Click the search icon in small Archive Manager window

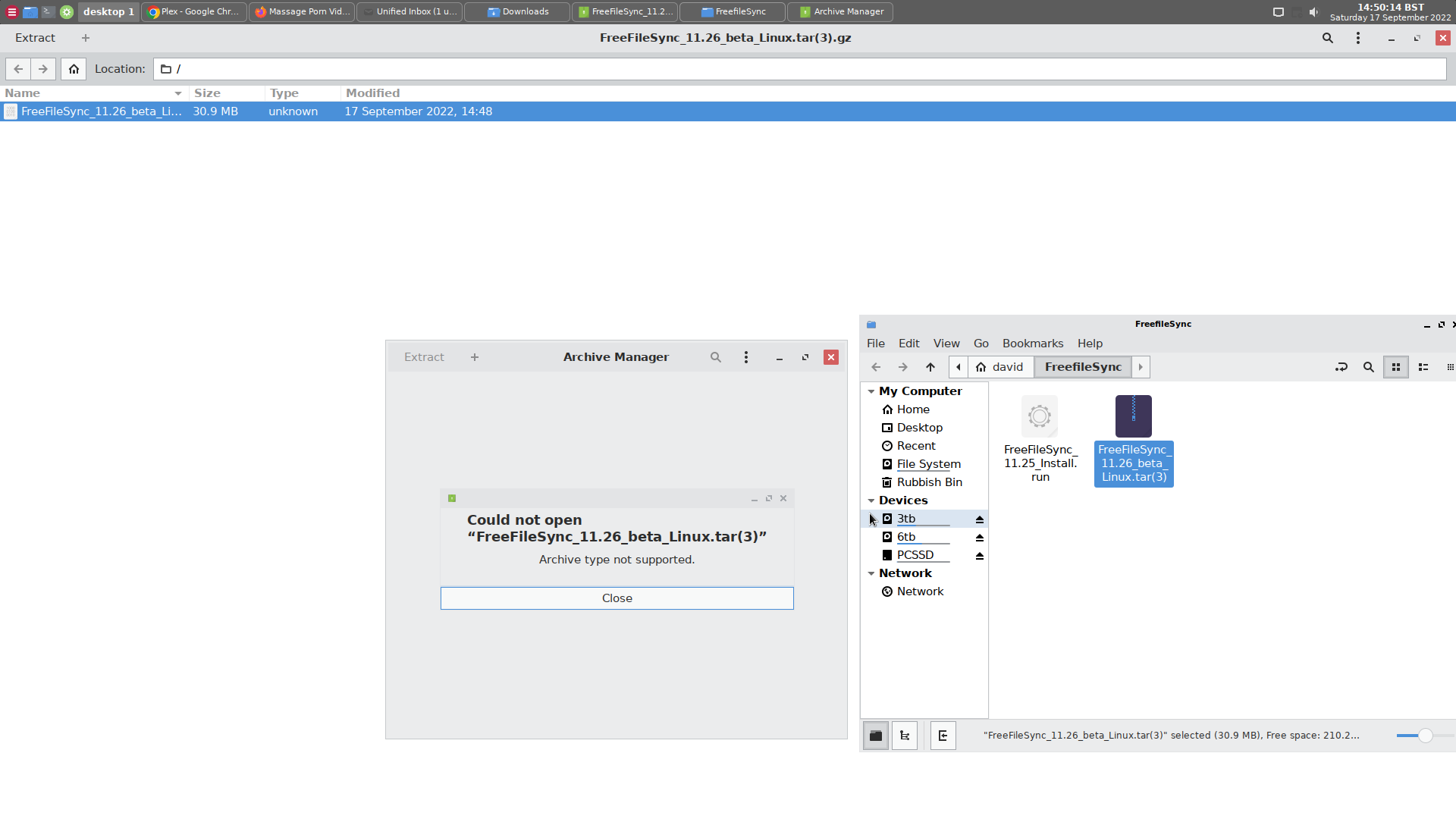[715, 357]
